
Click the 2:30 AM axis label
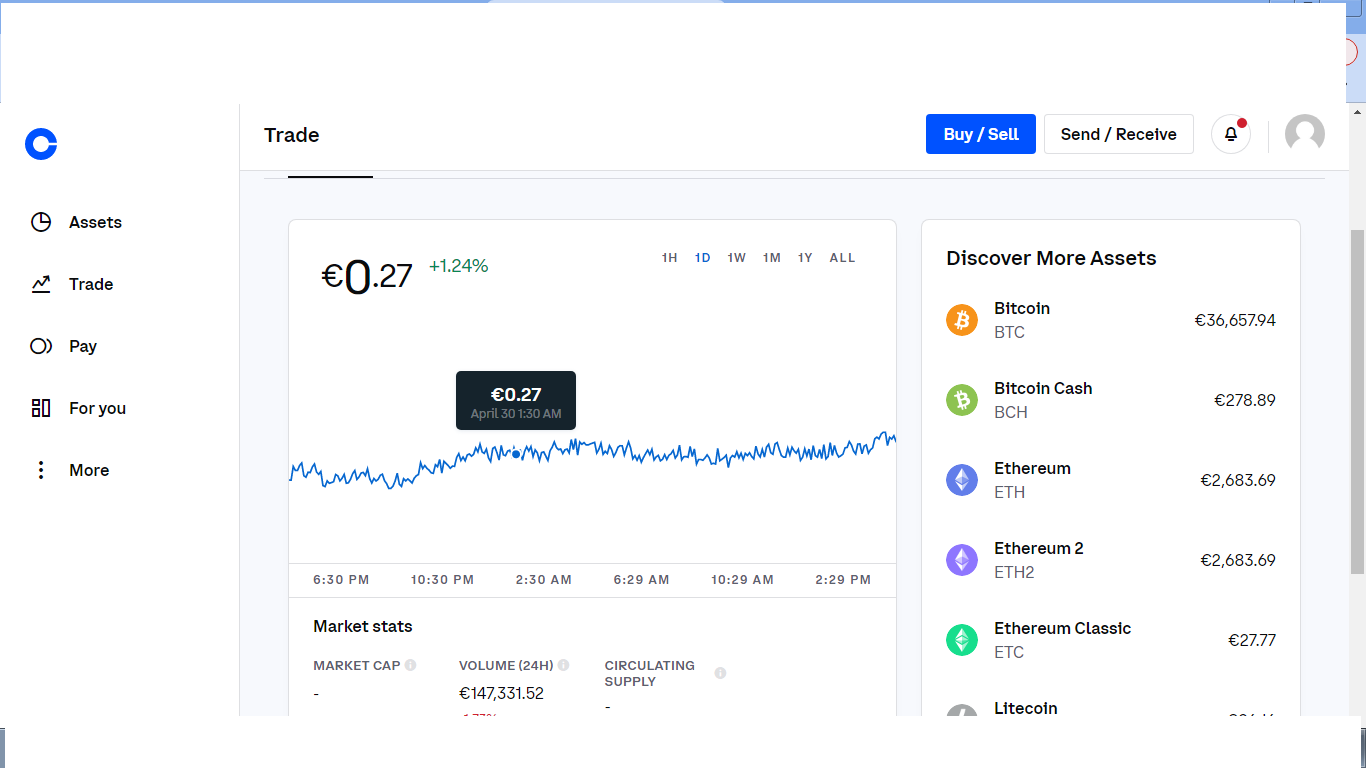544,580
